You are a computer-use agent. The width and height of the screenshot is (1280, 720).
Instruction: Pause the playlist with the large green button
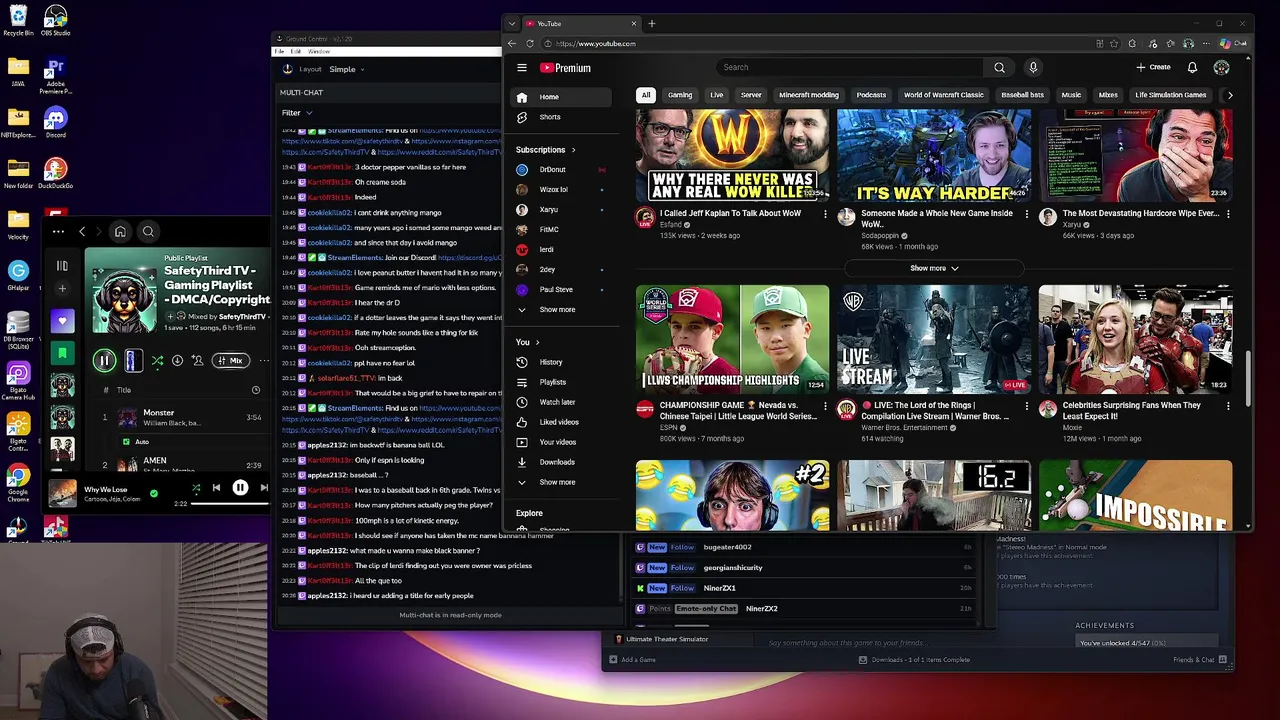coord(104,361)
